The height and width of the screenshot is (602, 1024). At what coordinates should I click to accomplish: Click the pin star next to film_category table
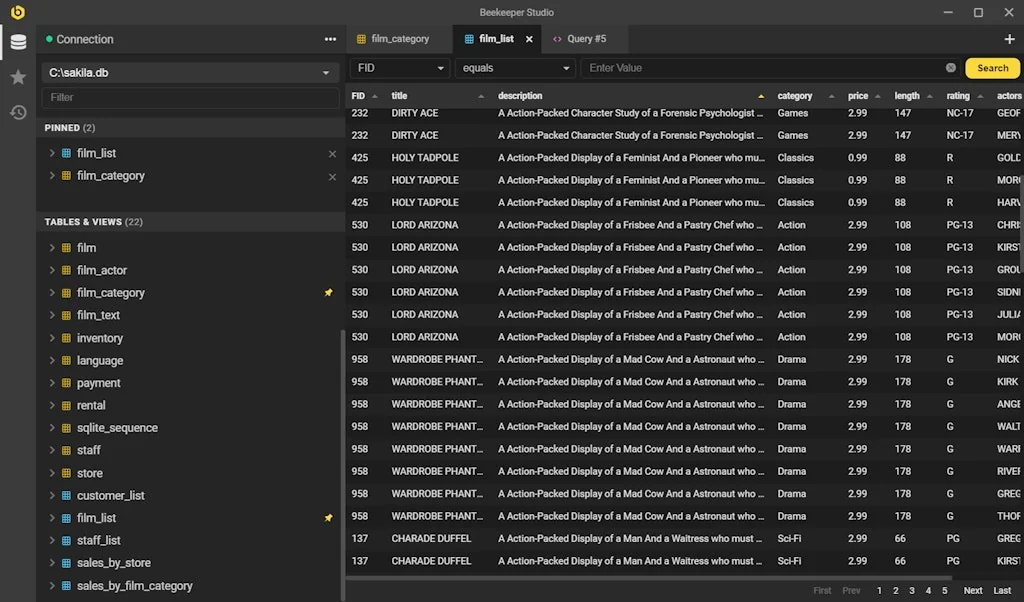tap(328, 292)
